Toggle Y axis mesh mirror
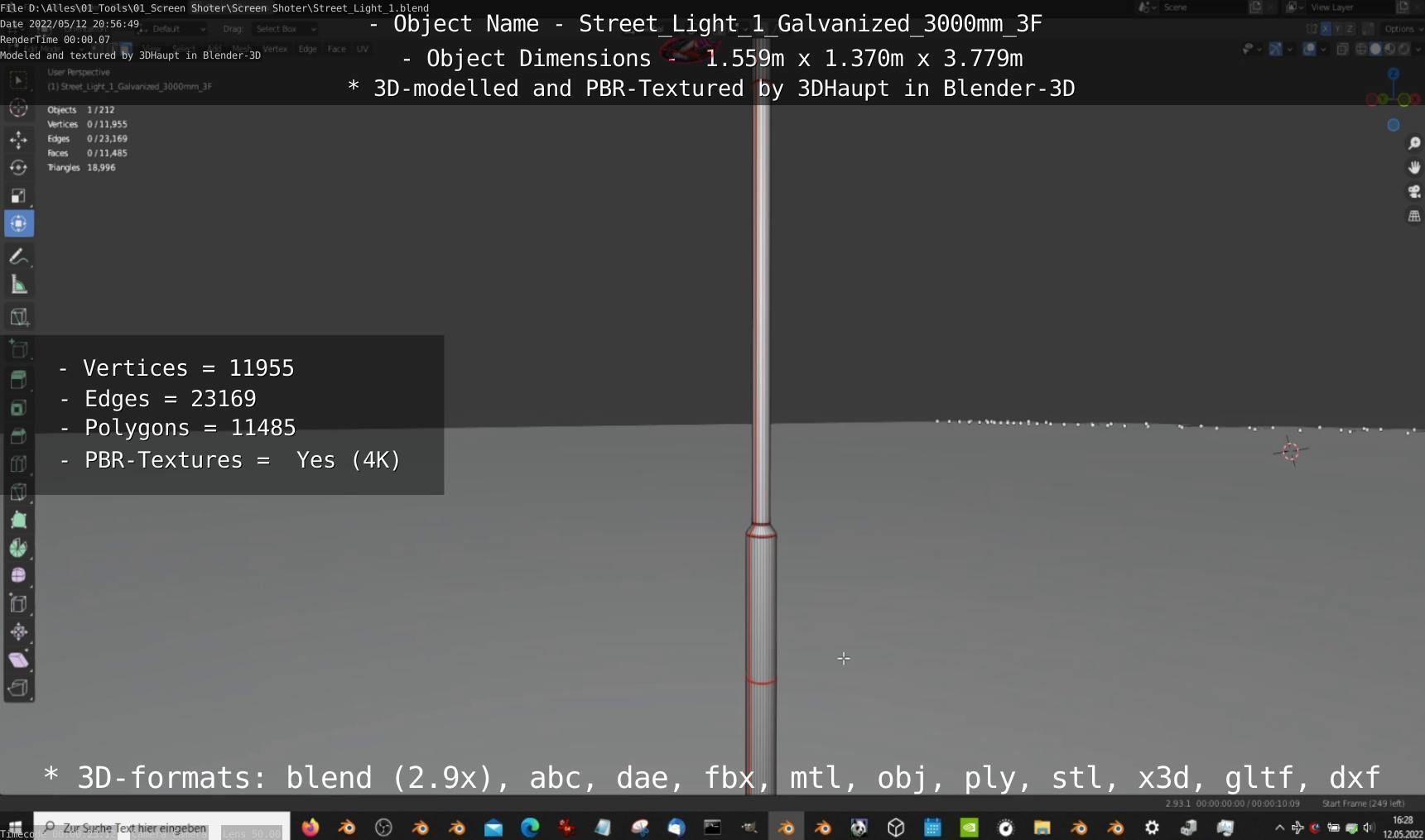The width and height of the screenshot is (1425, 840). tap(1337, 29)
